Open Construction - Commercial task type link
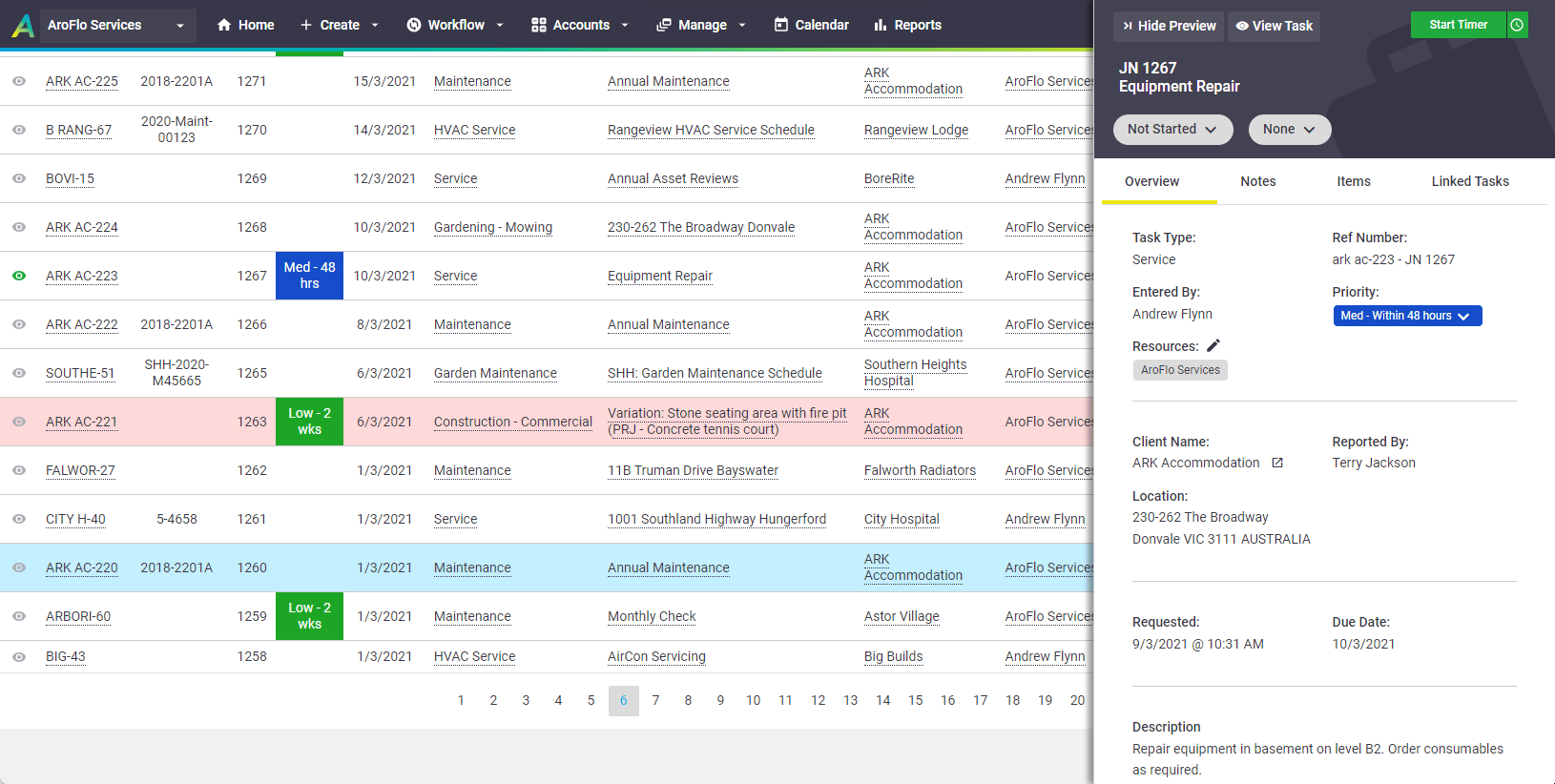Screen dimensions: 1555x784 (513, 422)
